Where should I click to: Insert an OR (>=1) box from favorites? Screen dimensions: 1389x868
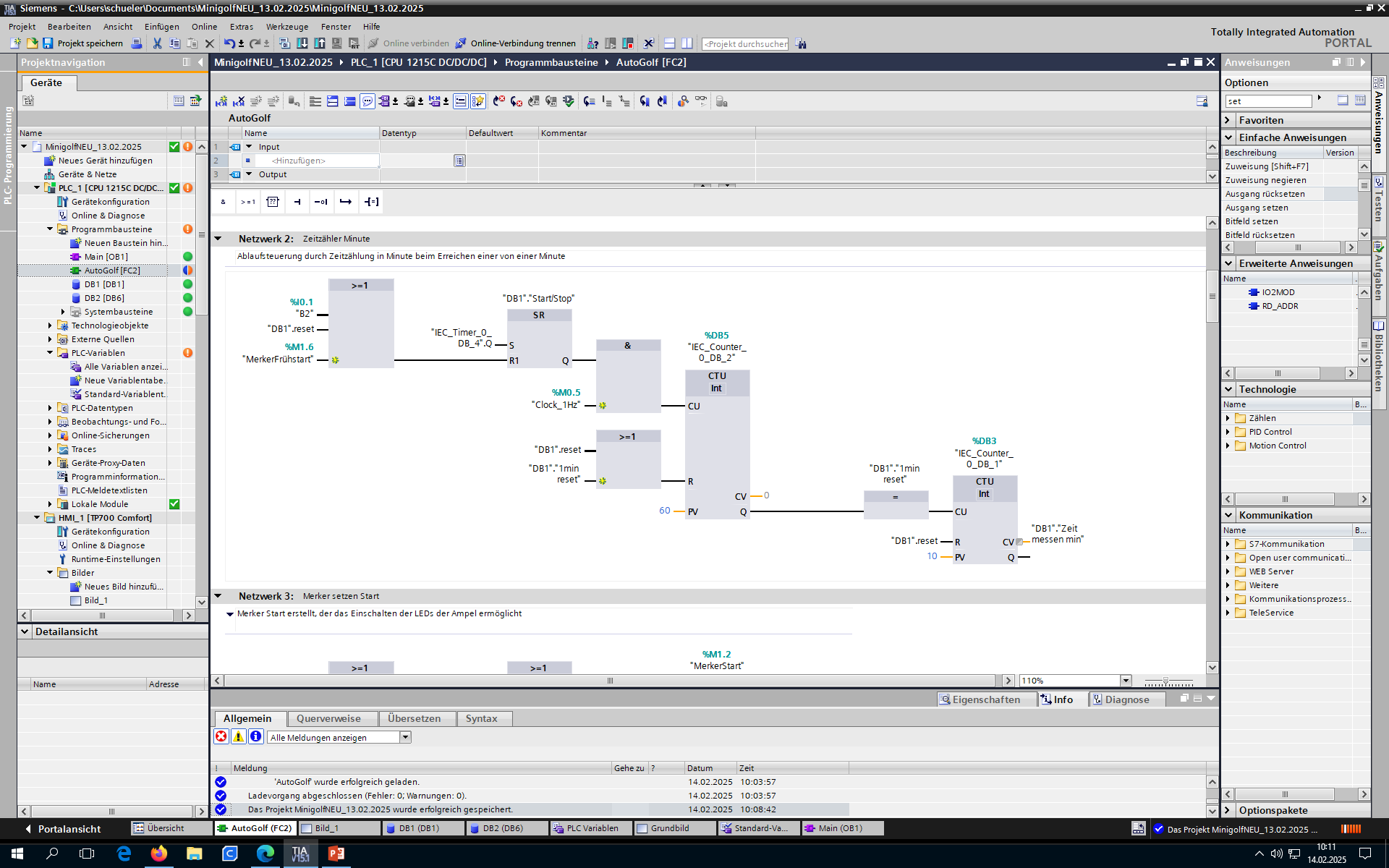click(248, 202)
